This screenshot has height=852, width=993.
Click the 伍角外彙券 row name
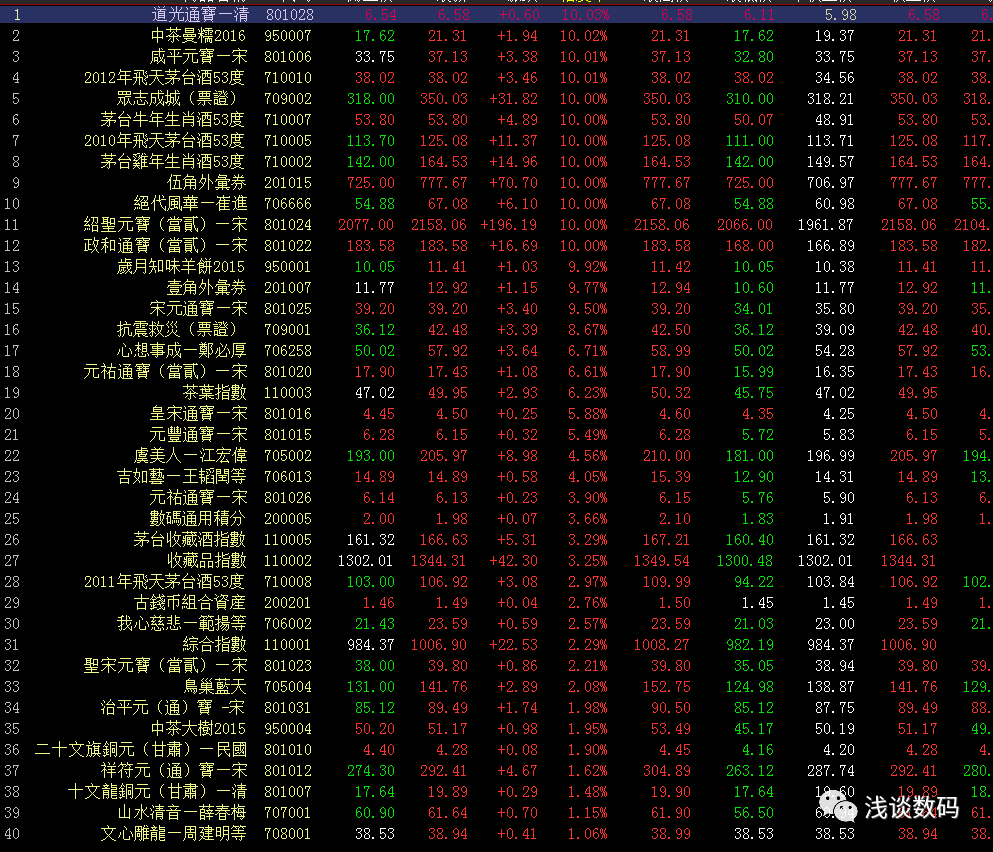pos(206,183)
